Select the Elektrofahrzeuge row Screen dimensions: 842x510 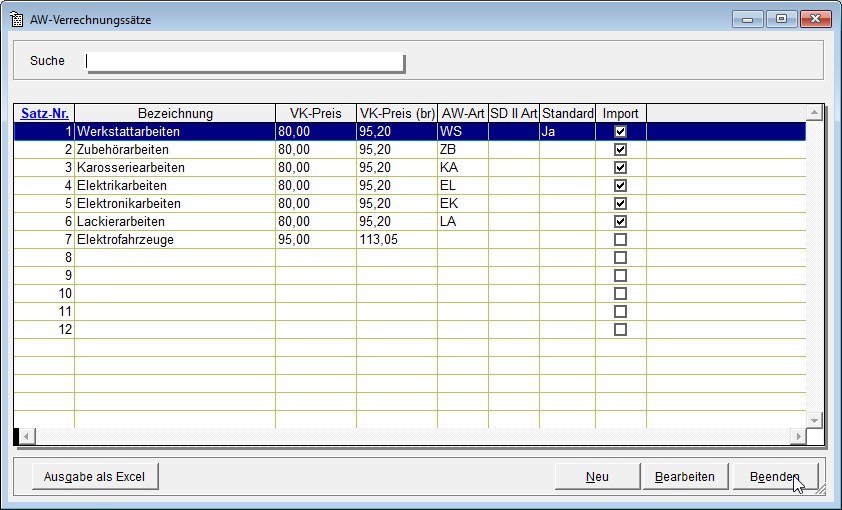tap(410, 239)
